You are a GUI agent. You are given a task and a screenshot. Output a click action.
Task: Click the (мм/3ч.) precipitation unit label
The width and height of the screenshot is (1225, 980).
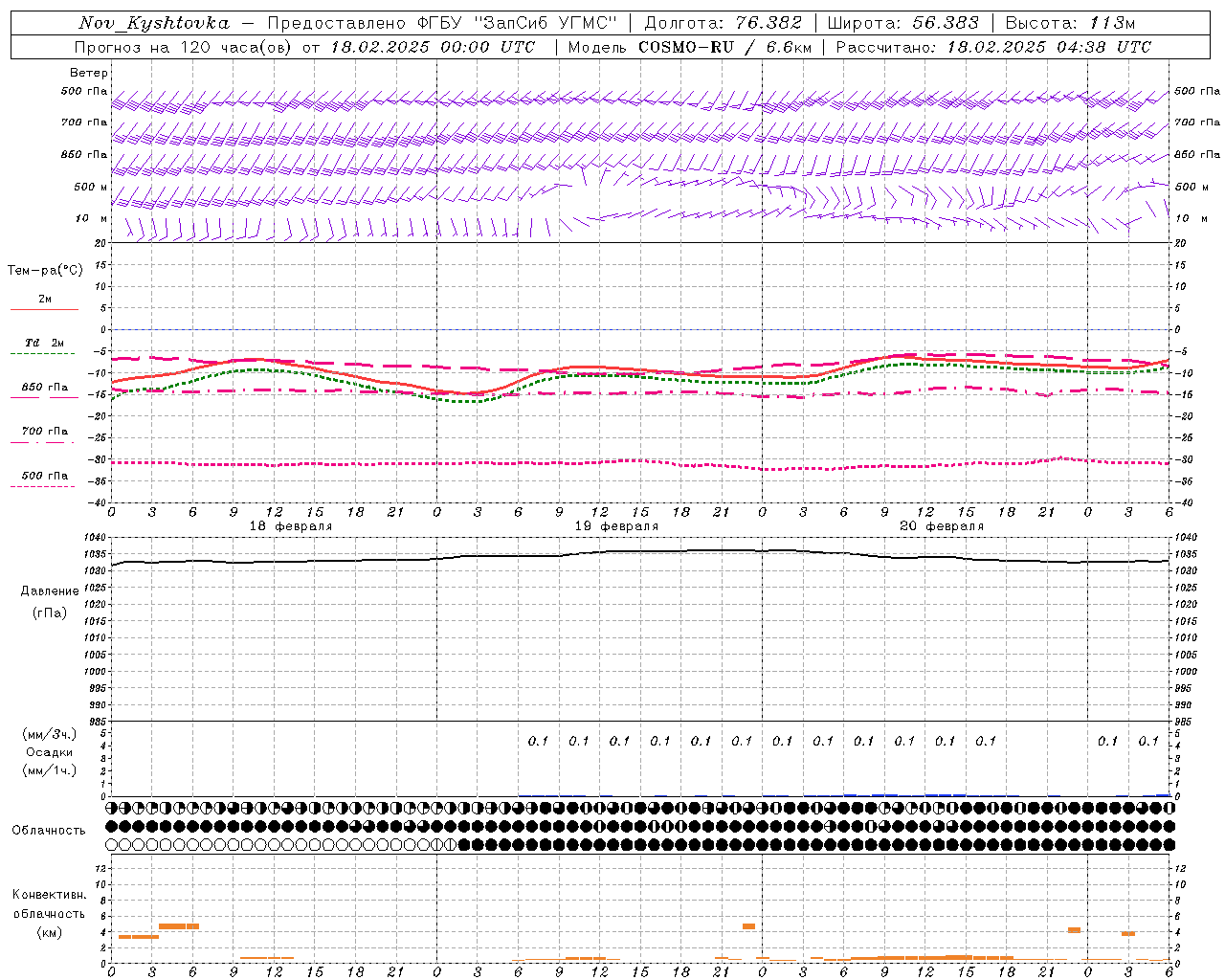click(x=50, y=734)
